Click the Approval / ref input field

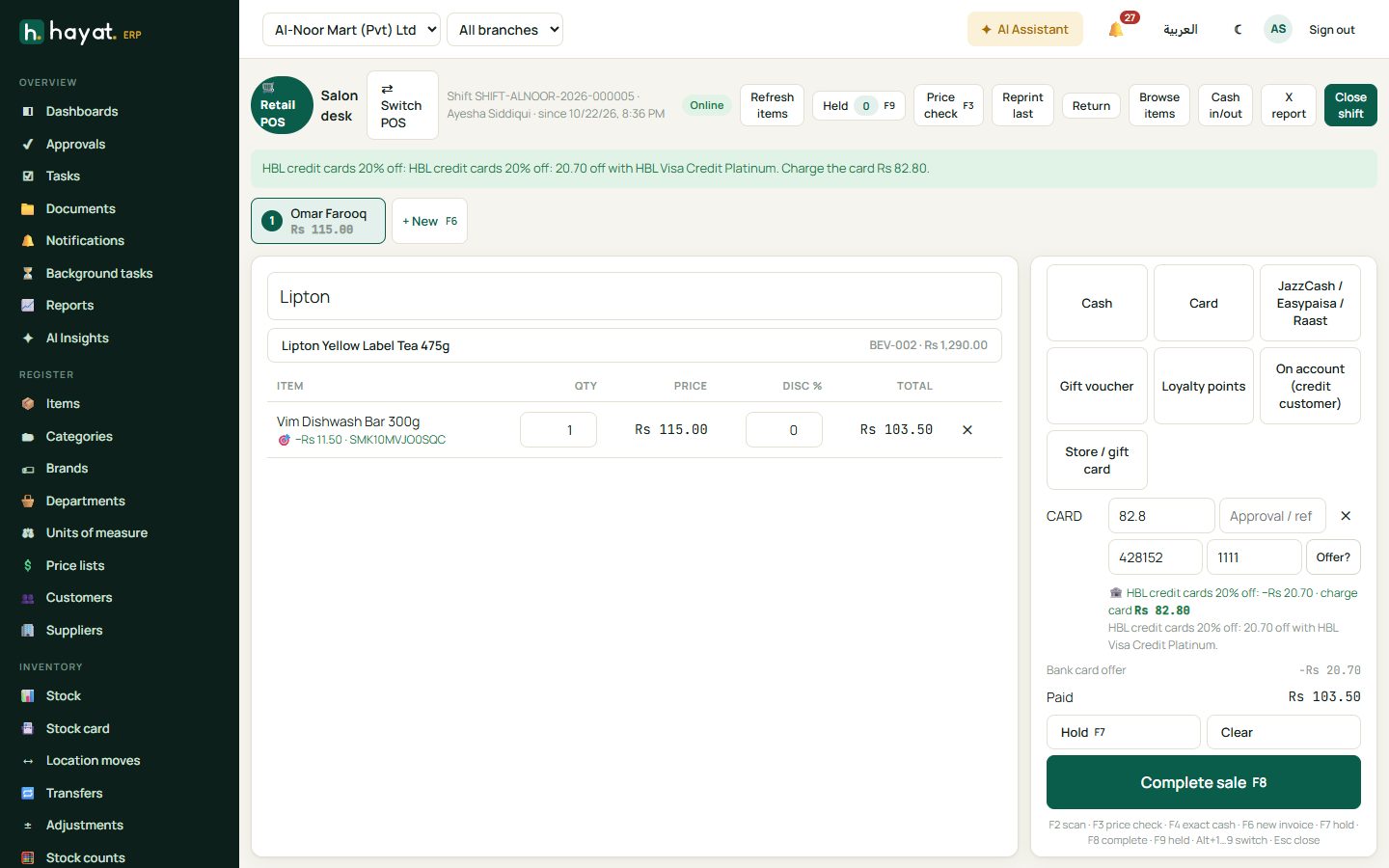pyautogui.click(x=1272, y=516)
